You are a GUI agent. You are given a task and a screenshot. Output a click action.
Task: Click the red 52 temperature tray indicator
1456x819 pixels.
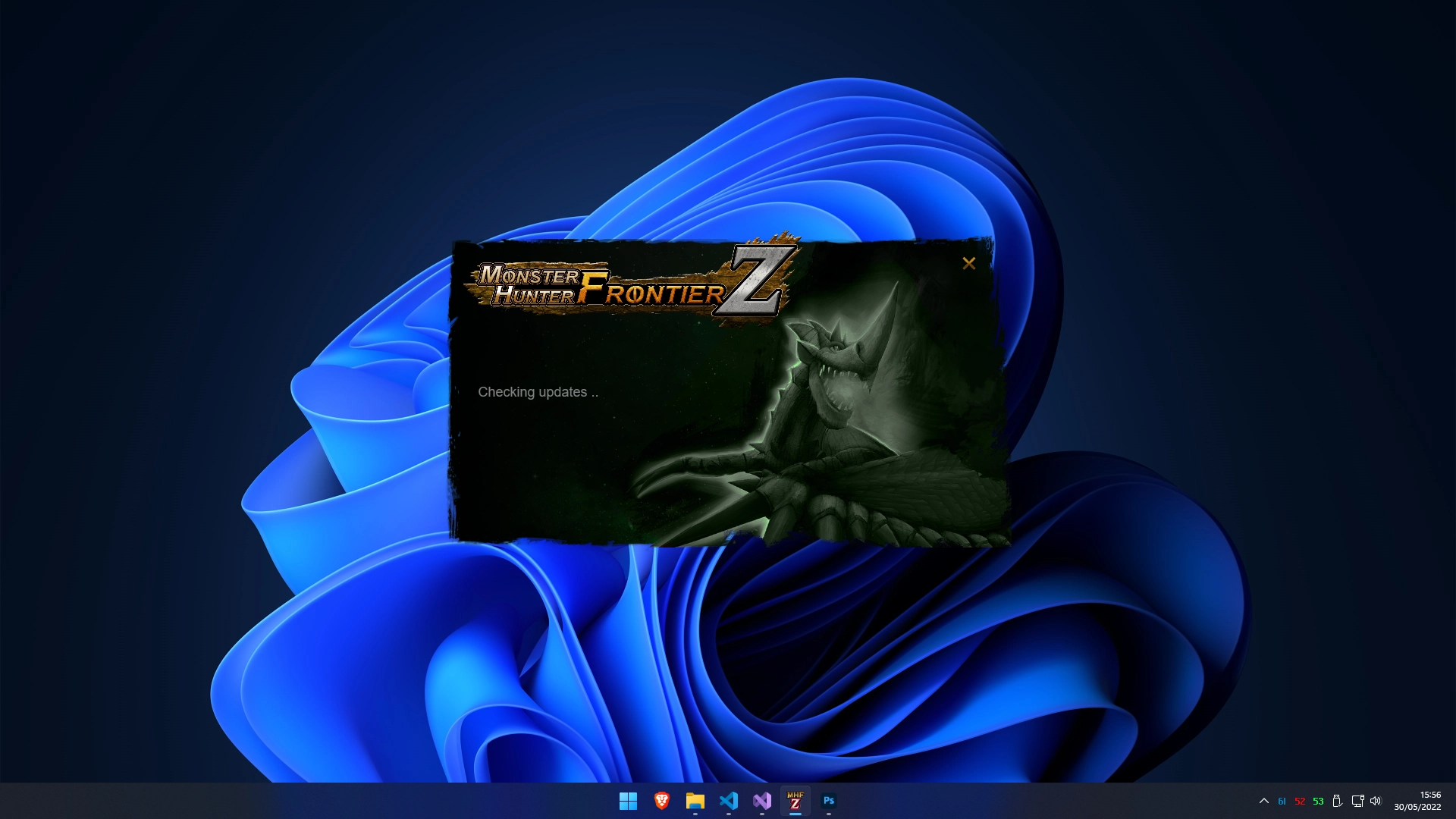[x=1300, y=801]
